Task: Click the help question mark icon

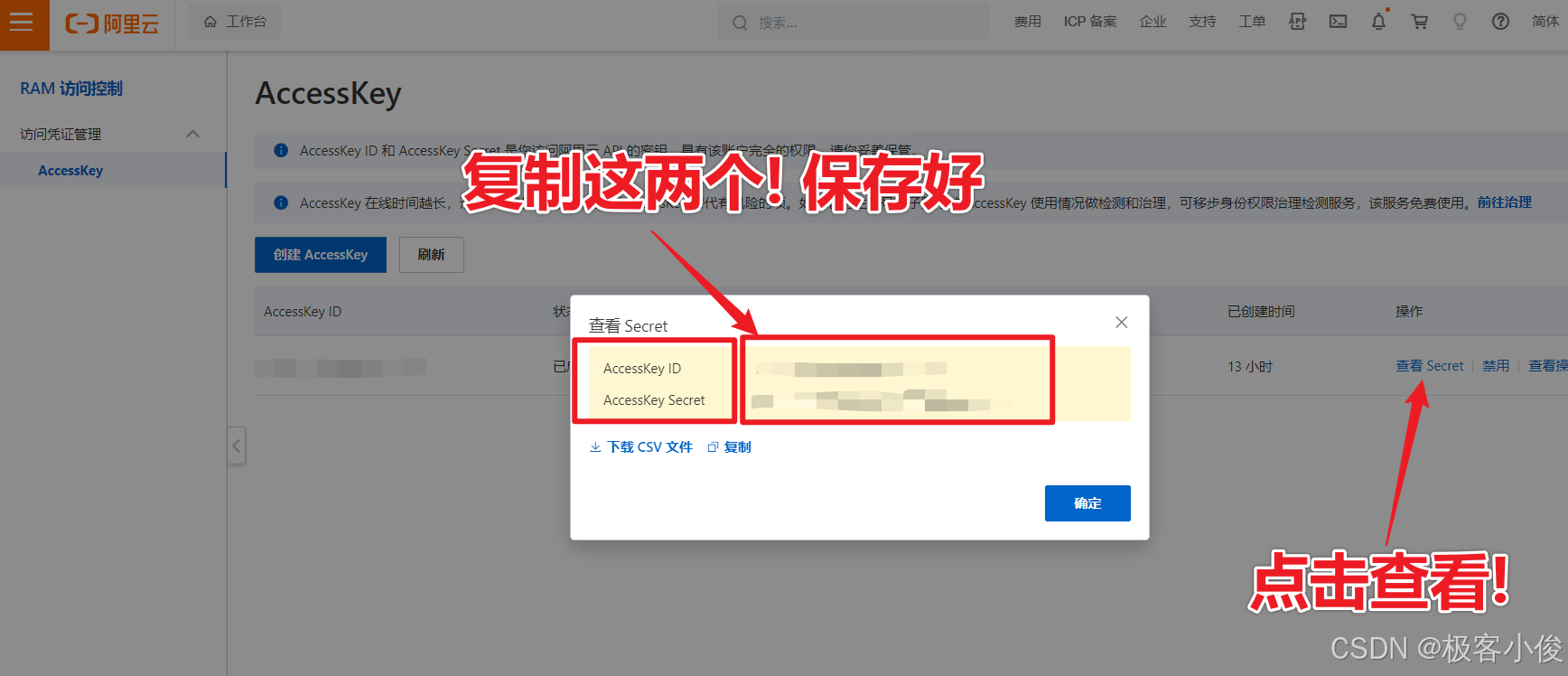Action: click(x=1500, y=22)
